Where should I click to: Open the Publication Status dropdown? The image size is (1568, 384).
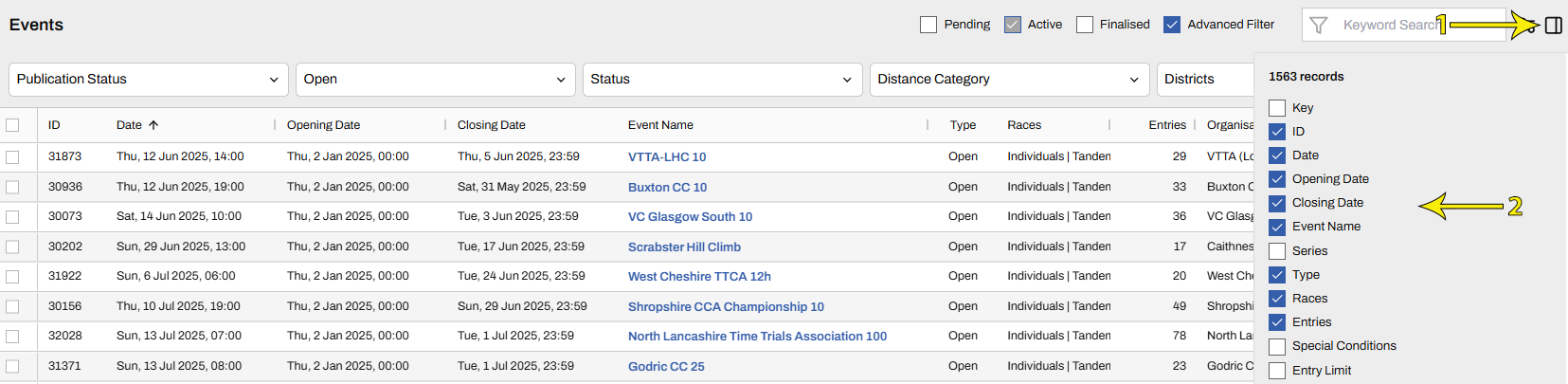click(148, 80)
